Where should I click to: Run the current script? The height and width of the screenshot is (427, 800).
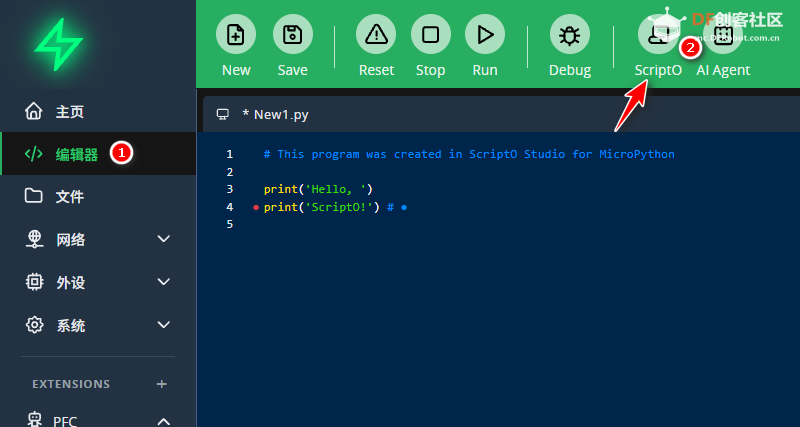pyautogui.click(x=485, y=35)
